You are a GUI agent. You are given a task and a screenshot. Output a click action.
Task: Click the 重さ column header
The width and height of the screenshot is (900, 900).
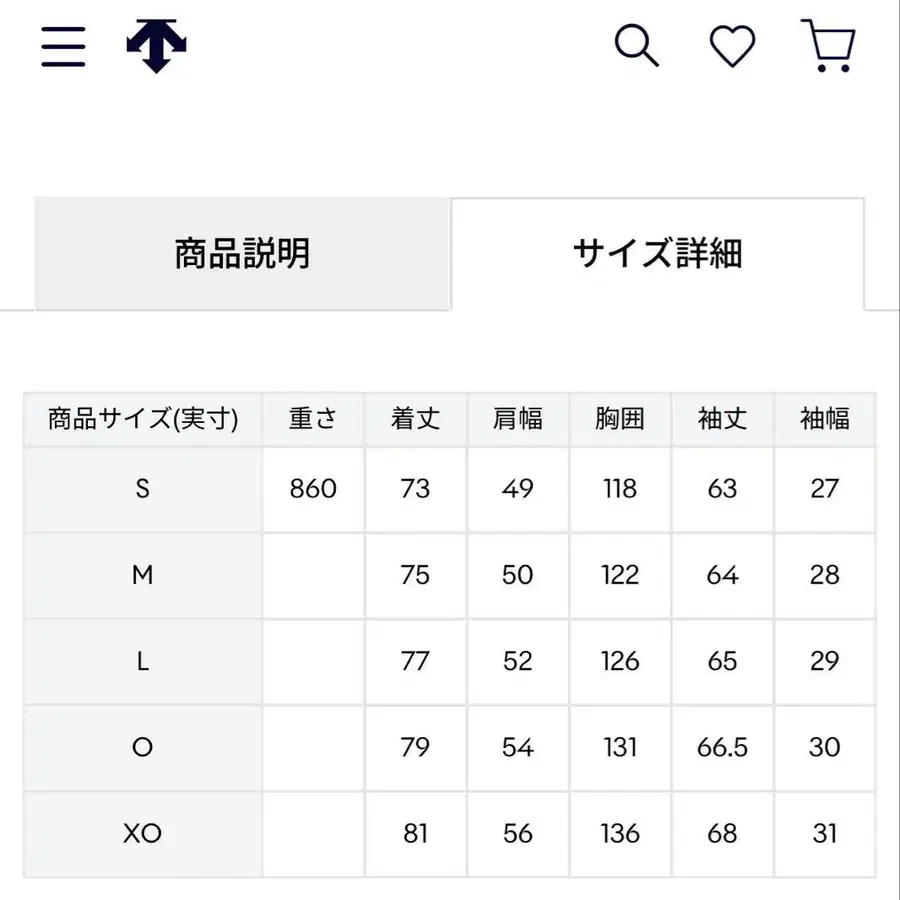coord(313,418)
